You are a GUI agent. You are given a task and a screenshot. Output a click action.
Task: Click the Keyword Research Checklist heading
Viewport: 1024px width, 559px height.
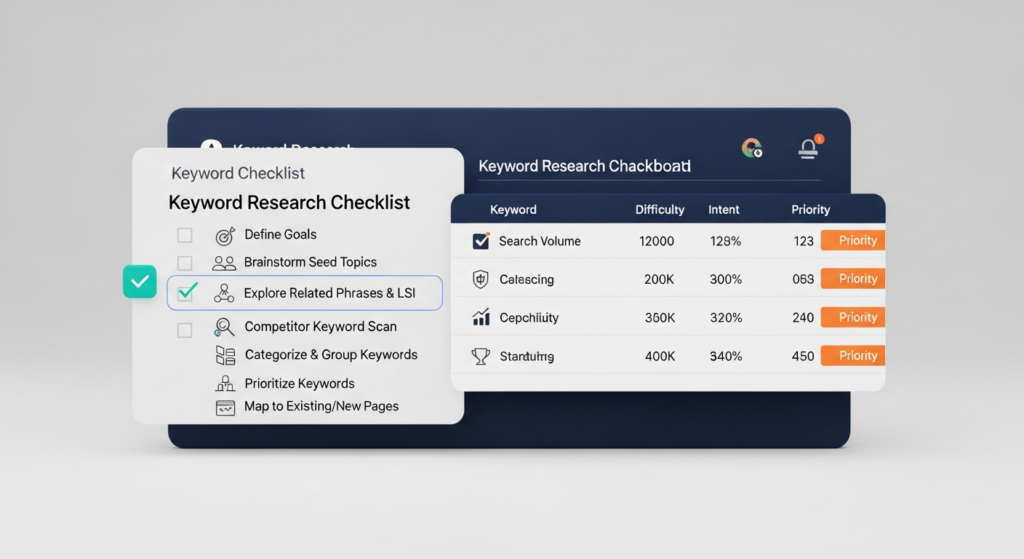289,202
